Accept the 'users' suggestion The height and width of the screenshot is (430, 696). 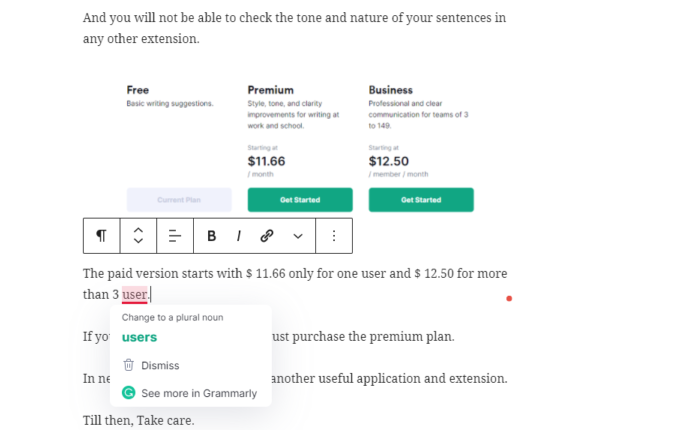[x=139, y=337]
